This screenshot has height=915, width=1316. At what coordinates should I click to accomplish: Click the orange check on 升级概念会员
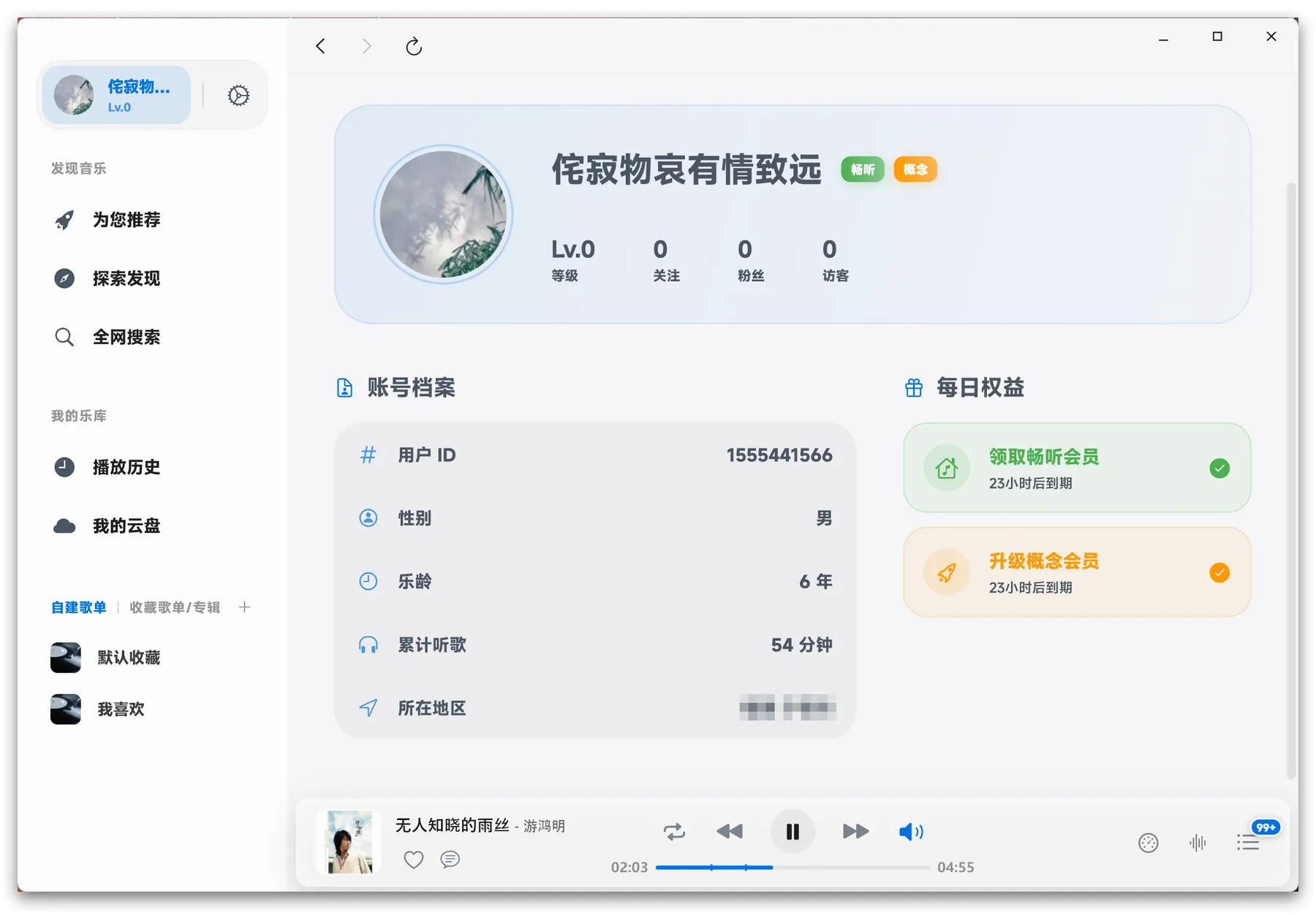1219,573
